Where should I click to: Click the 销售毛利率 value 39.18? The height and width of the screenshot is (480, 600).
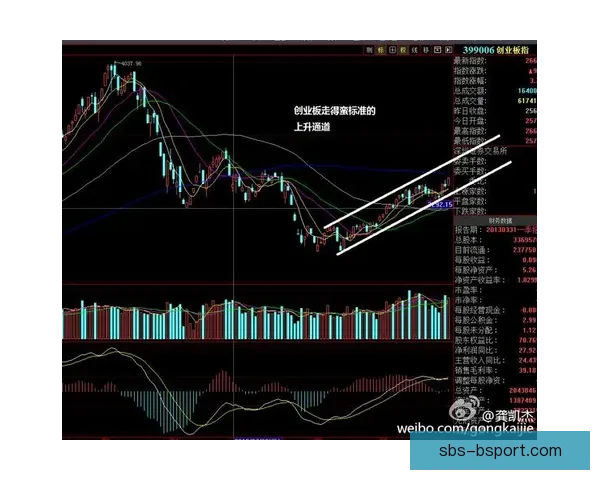coord(528,371)
